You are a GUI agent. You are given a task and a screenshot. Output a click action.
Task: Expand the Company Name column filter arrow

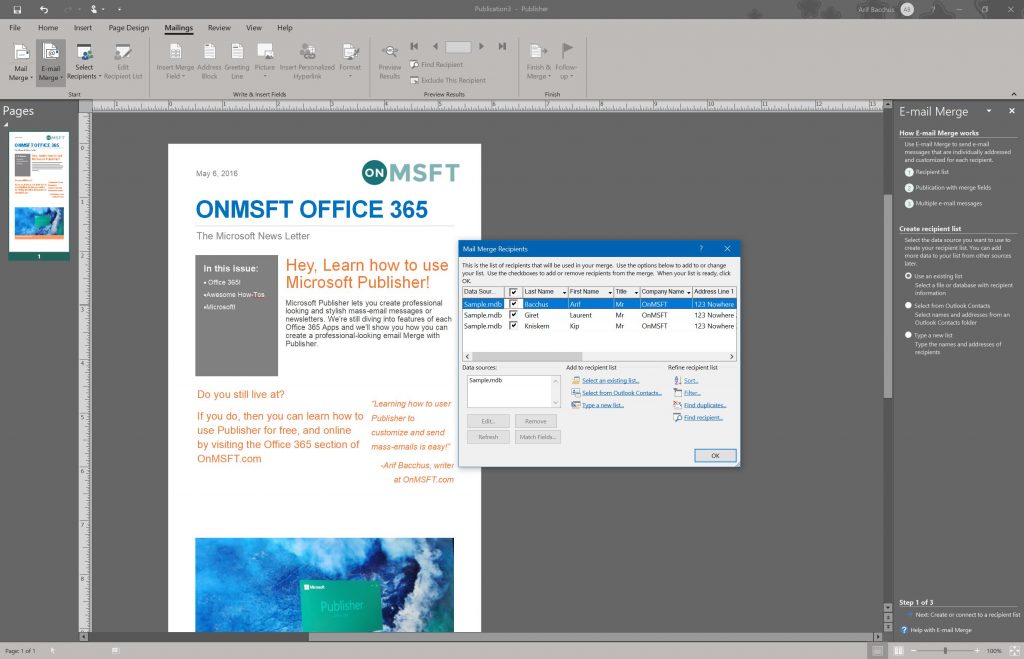[x=690, y=291]
